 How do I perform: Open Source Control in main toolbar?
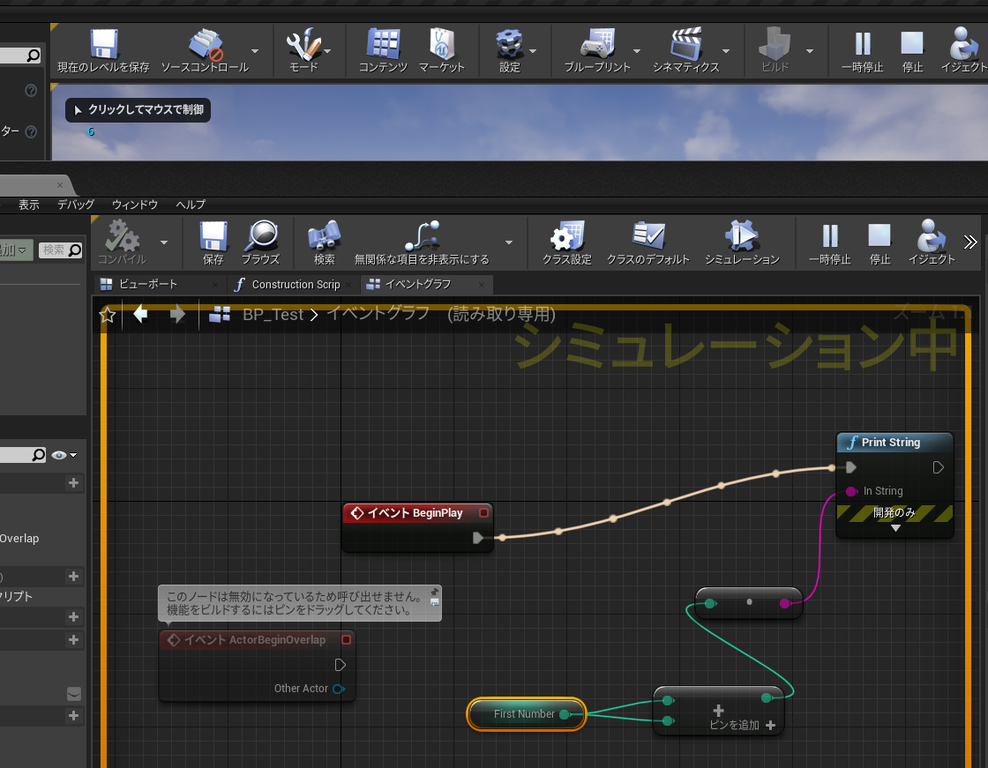[x=205, y=51]
